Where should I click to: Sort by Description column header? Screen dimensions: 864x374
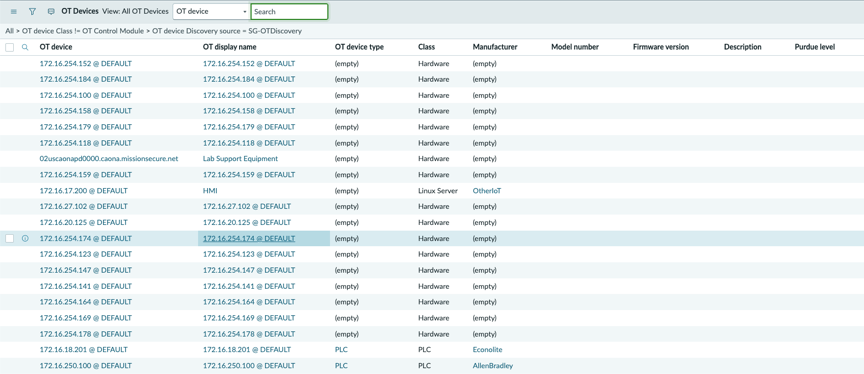pyautogui.click(x=742, y=47)
